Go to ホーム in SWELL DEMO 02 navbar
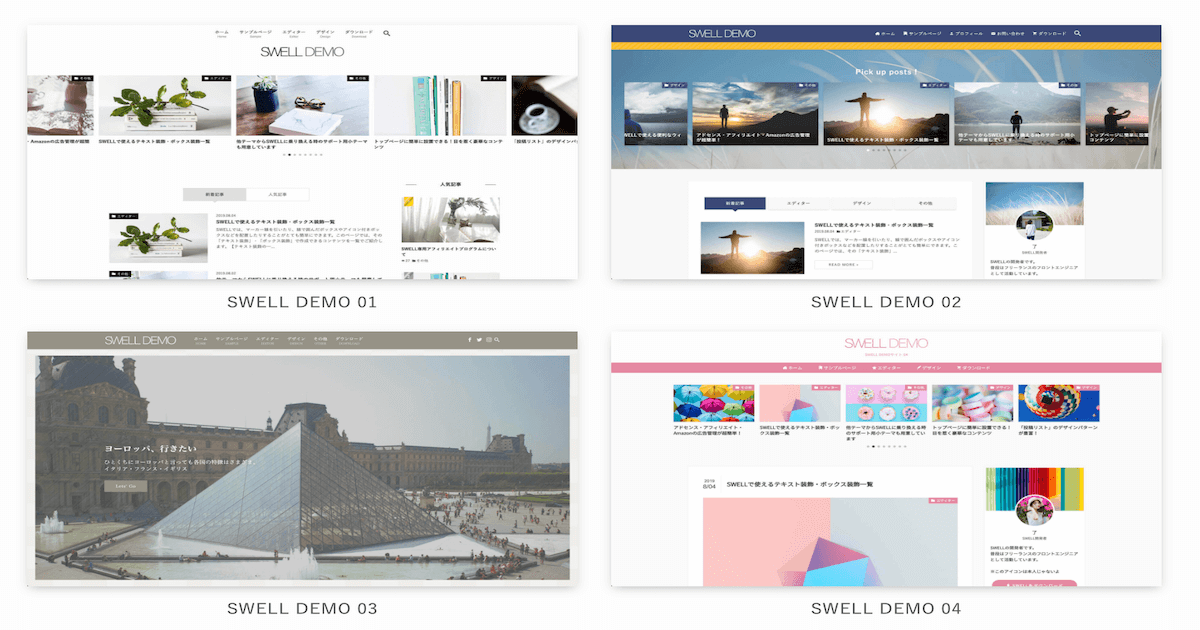The image size is (1200, 630). click(x=885, y=33)
